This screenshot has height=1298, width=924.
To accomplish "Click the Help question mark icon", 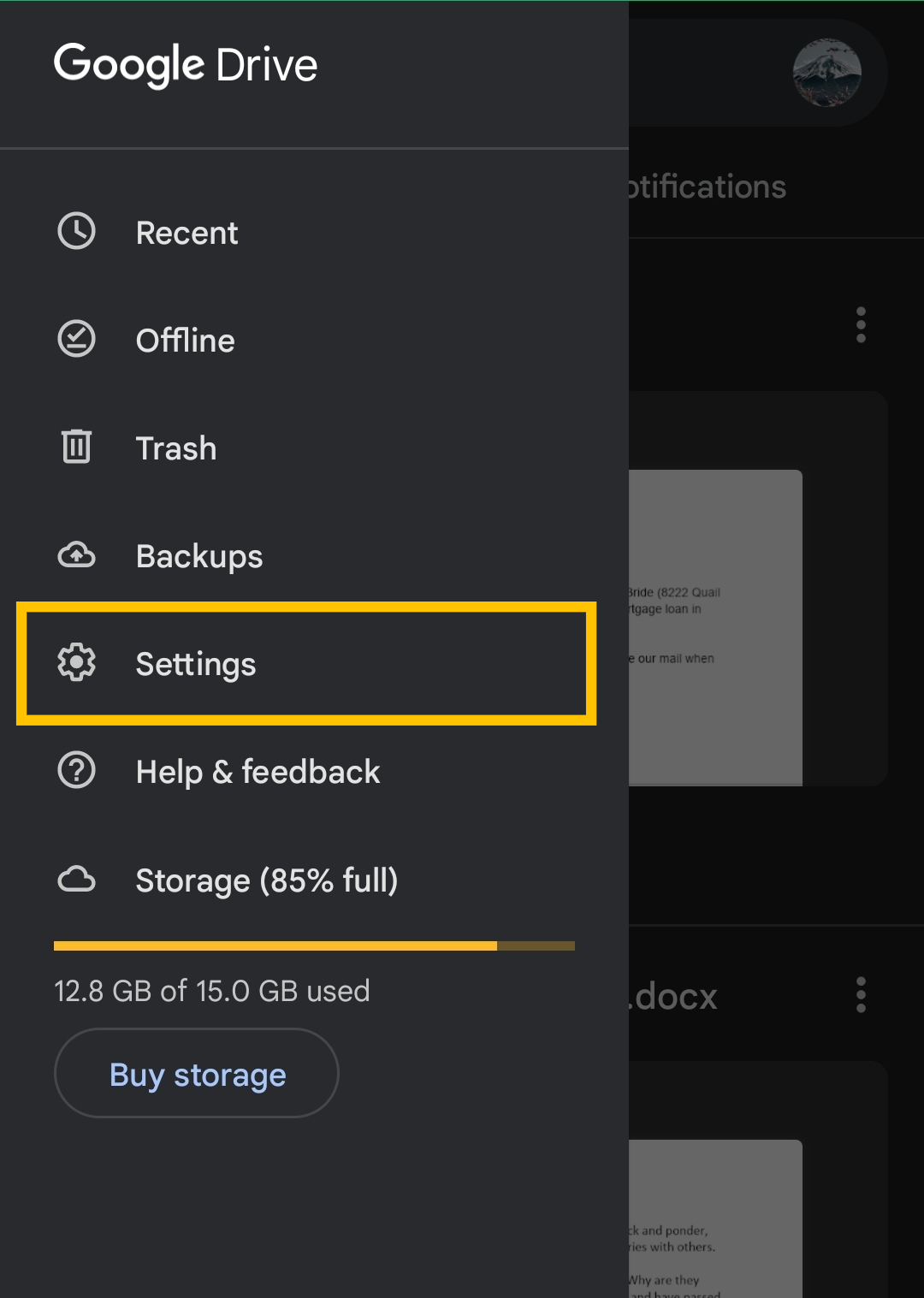I will [x=77, y=771].
